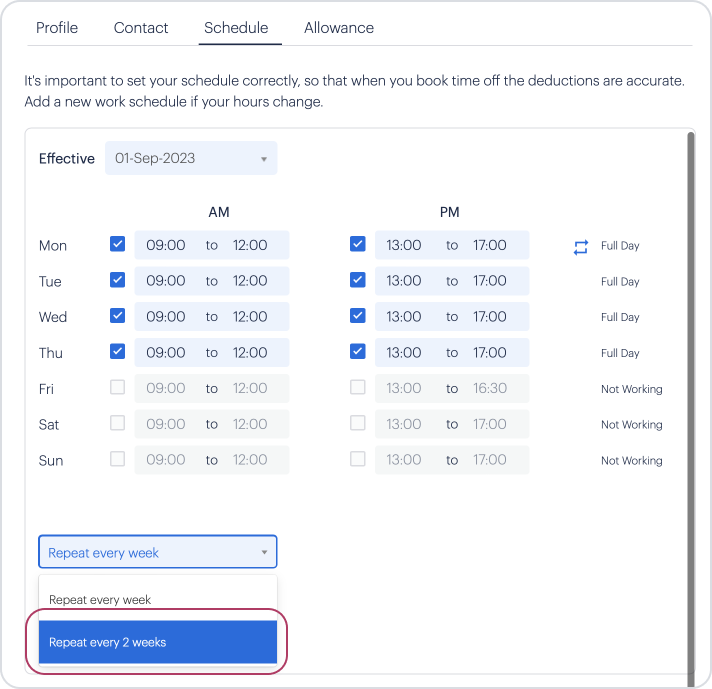Edit Monday AM start time 09:00
Viewport: 712px width, 689px height.
[x=166, y=245]
